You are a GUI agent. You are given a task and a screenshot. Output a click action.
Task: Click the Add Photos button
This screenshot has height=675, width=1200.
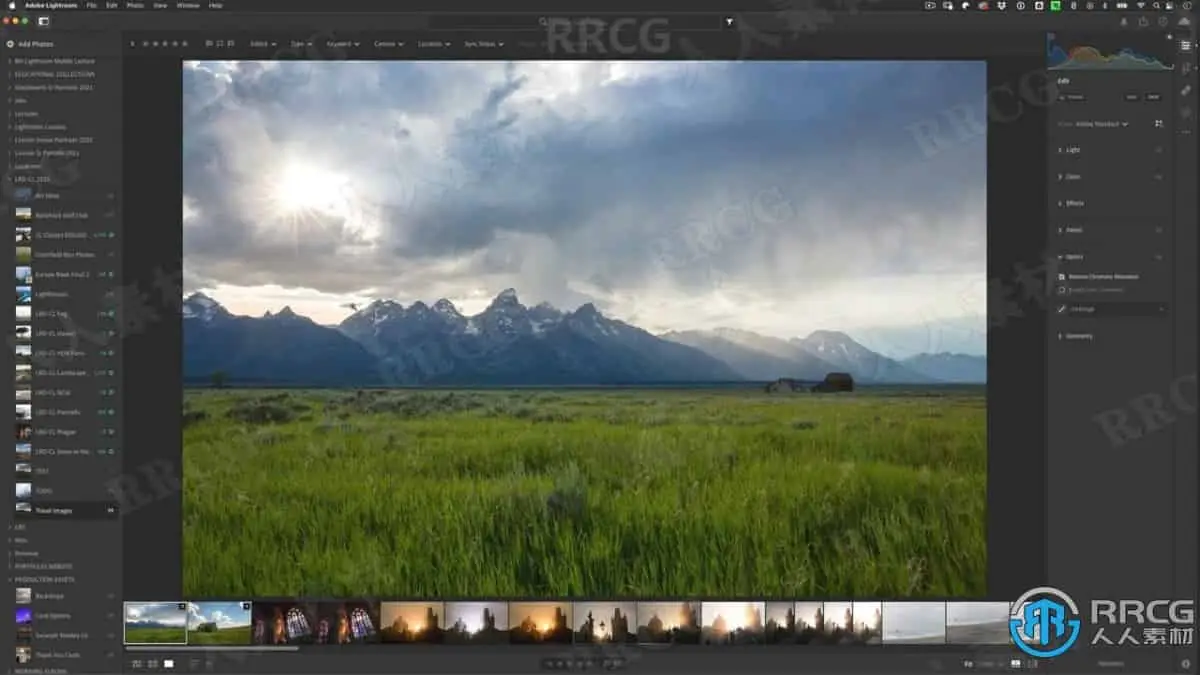coord(30,44)
